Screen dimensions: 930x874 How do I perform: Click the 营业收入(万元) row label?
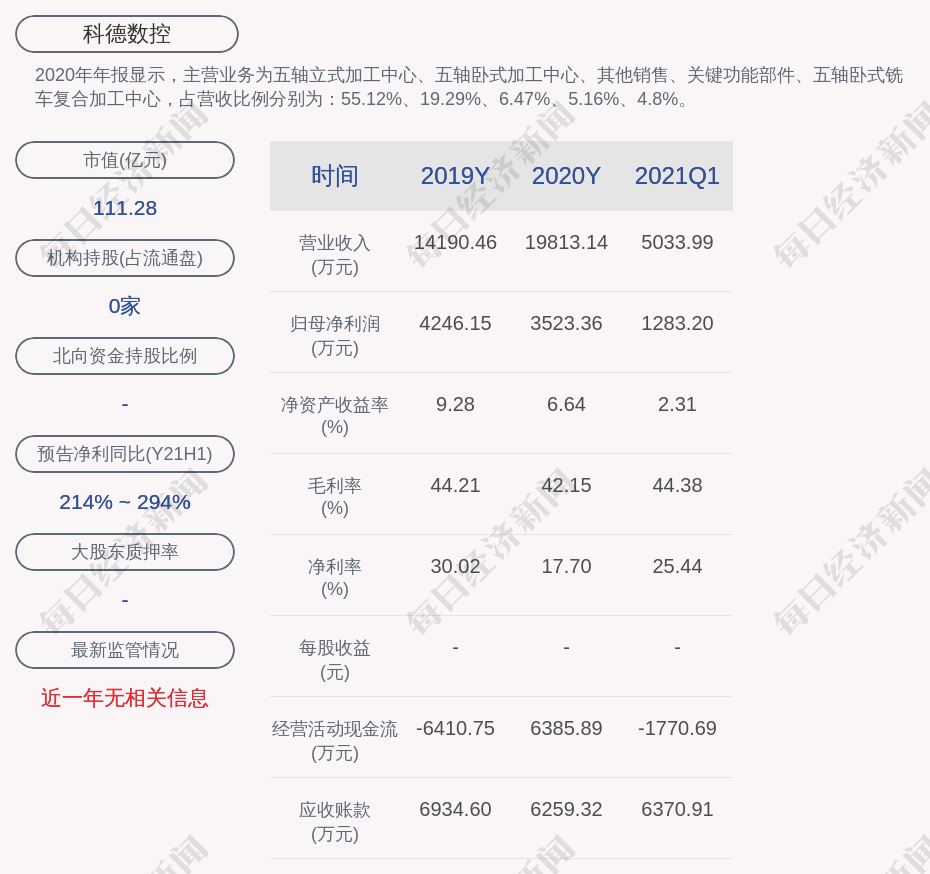[335, 254]
